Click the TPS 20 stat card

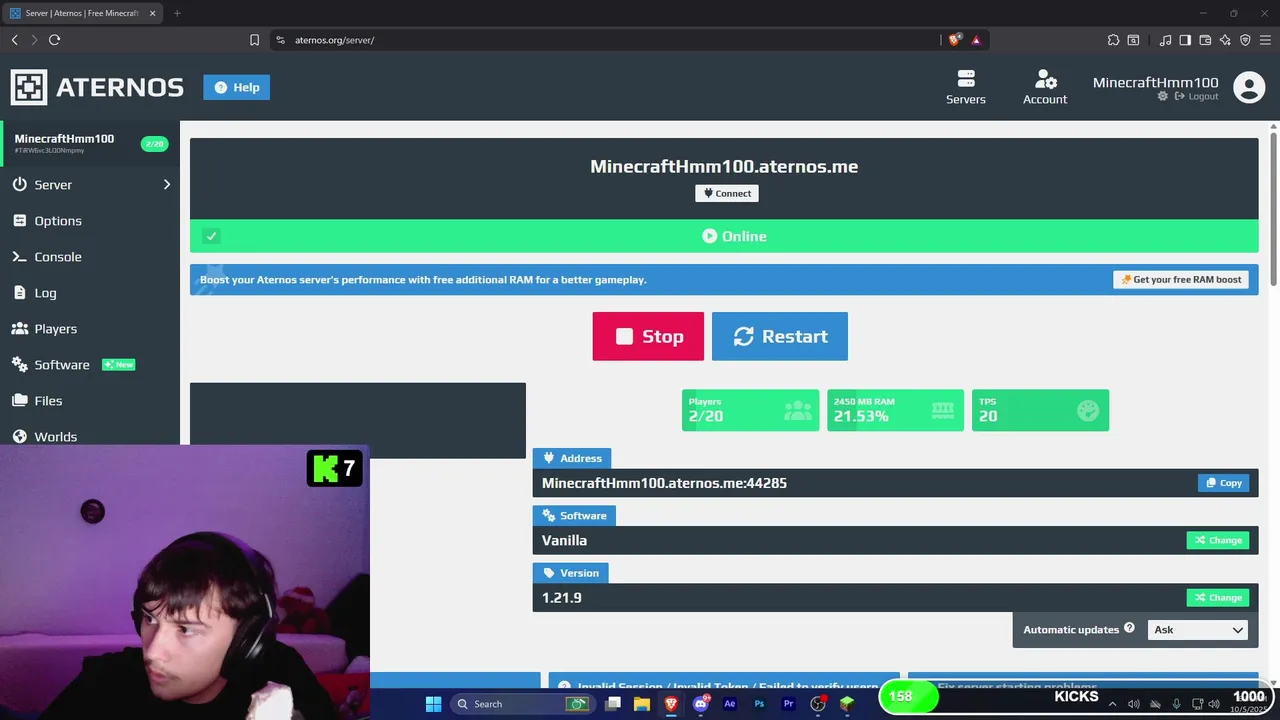(1040, 410)
